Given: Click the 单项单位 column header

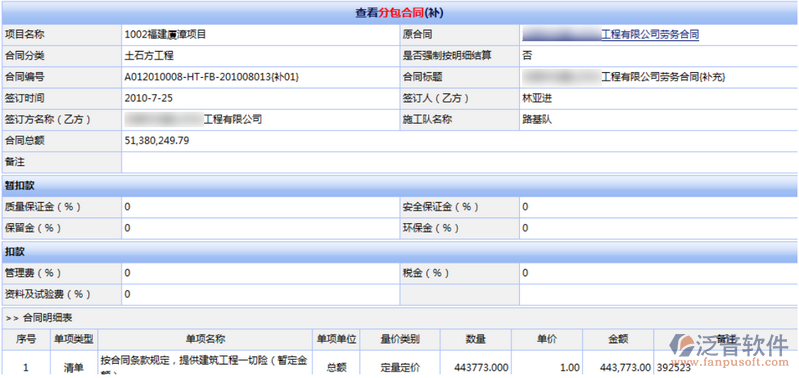Looking at the screenshot, I should click(x=336, y=339).
